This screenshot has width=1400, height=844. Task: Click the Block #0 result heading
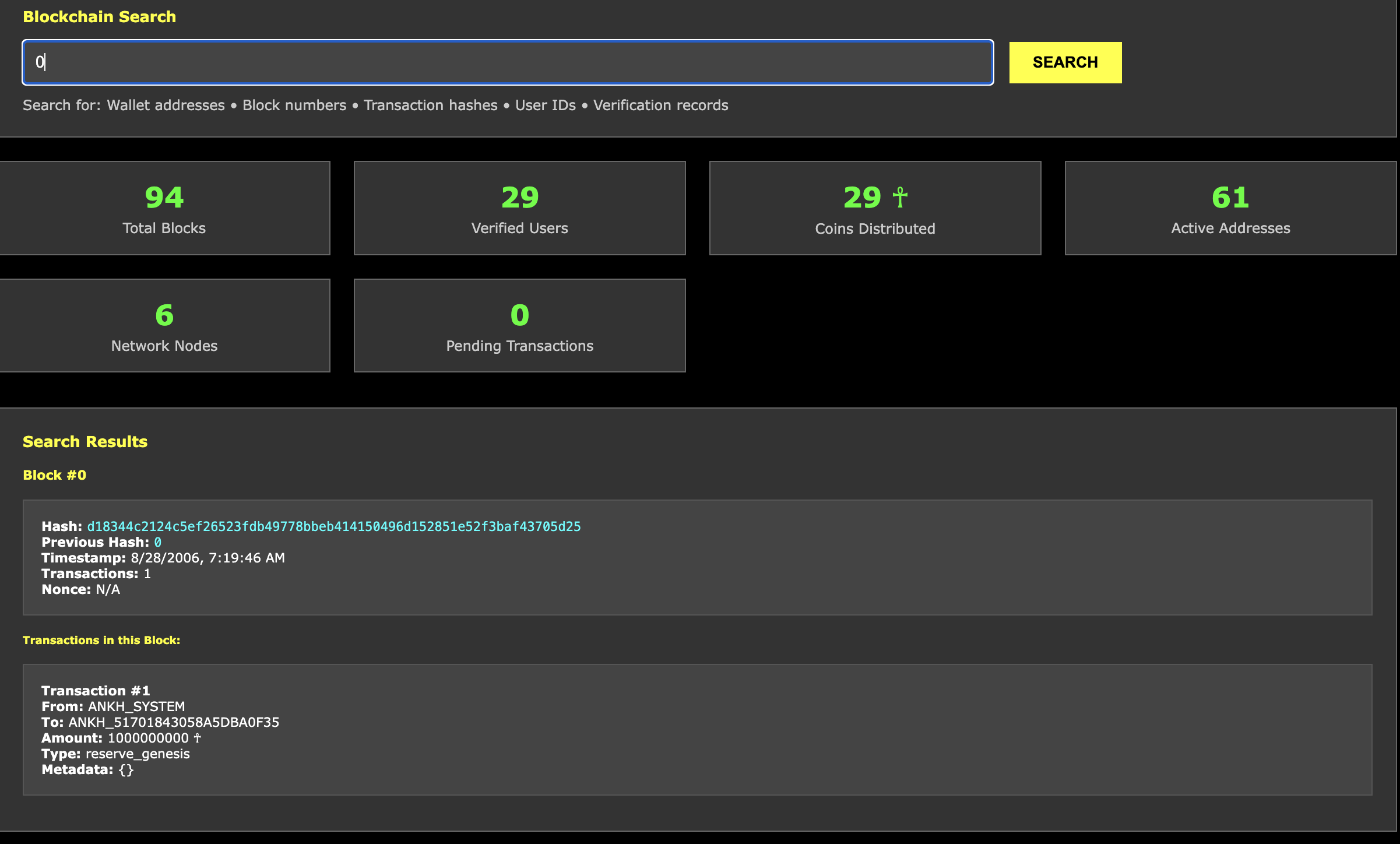coord(54,475)
